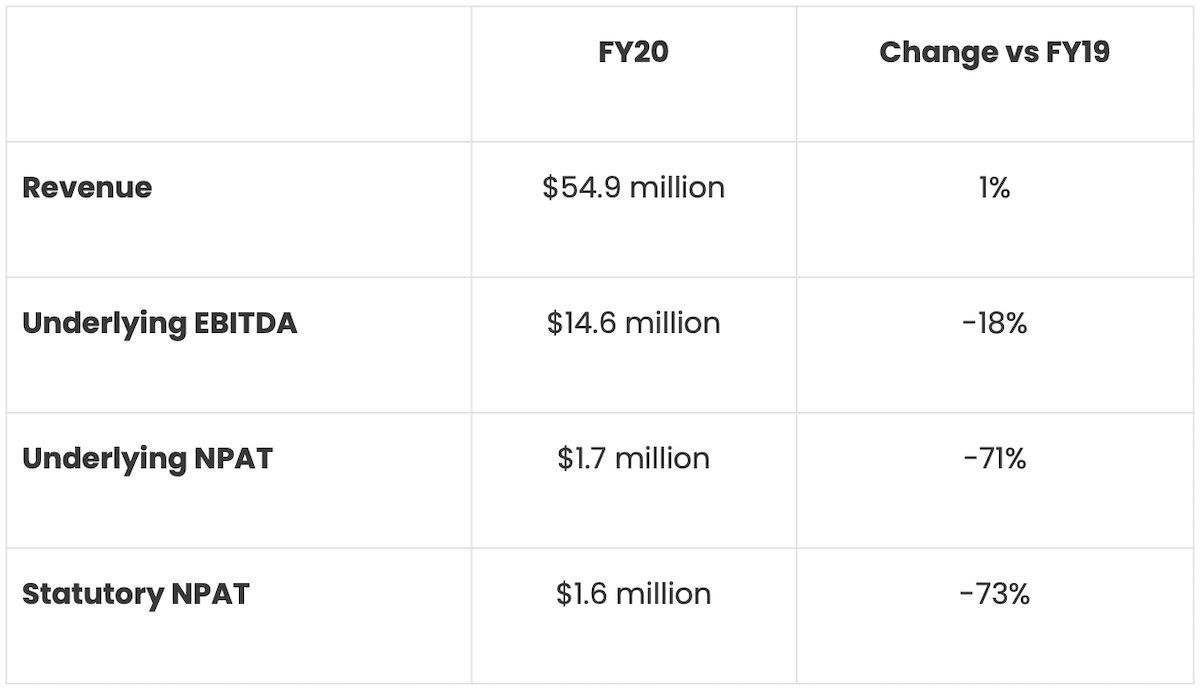1200x690 pixels.
Task: Select the Revenue row label
Action: tap(87, 188)
